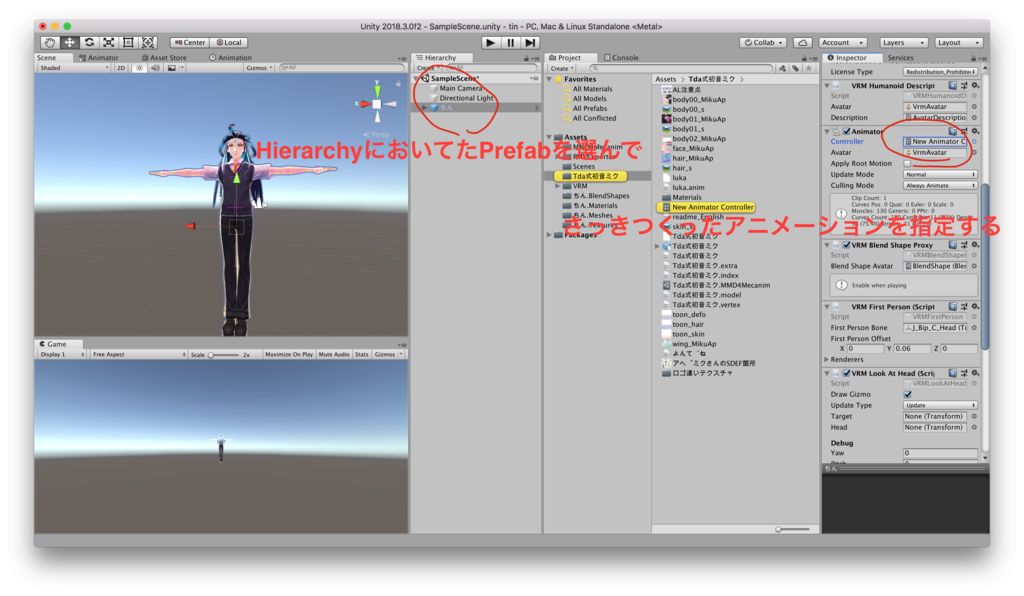Open help for Animator component
The width and height of the screenshot is (1024, 596).
coord(953,131)
